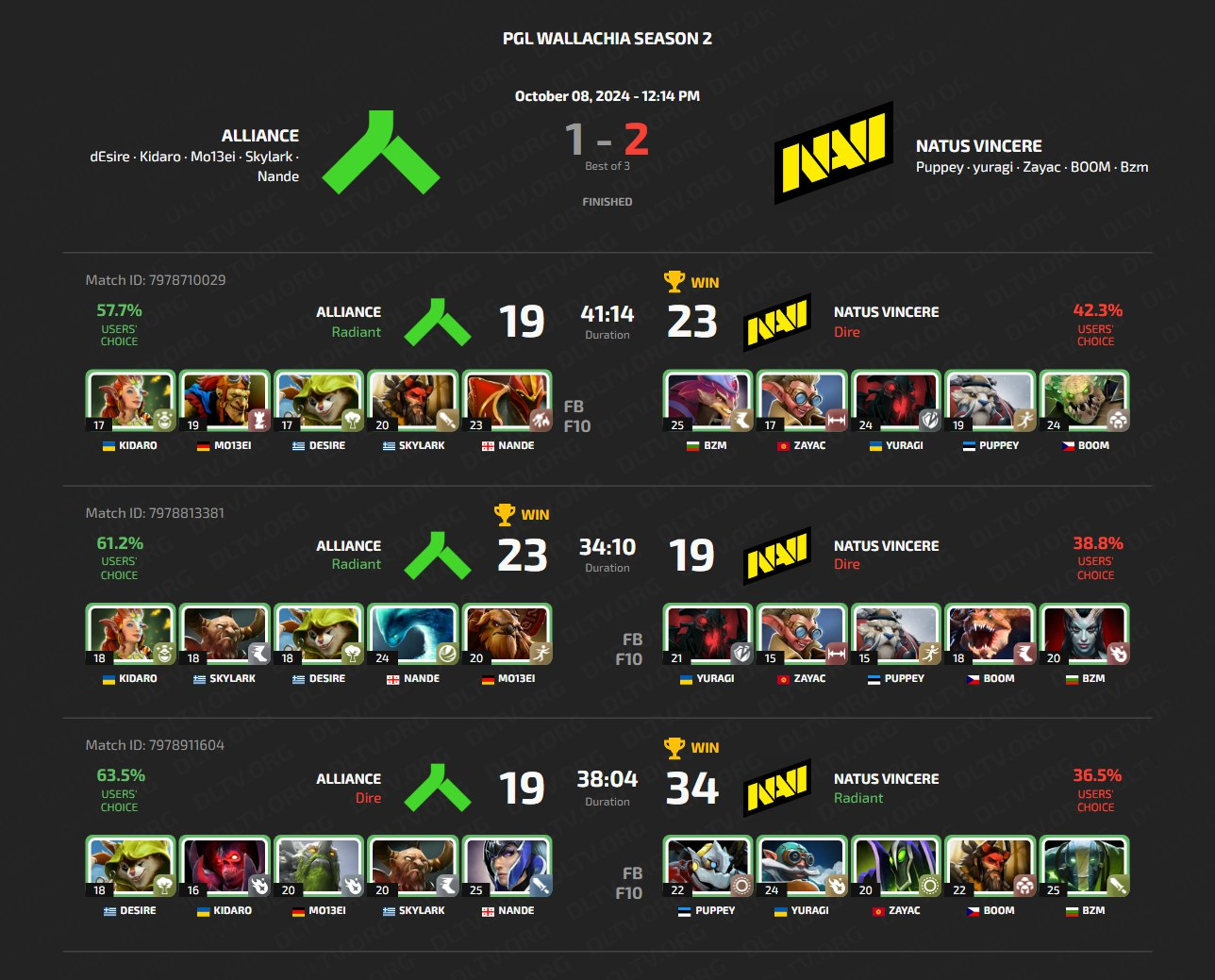The height and width of the screenshot is (980, 1215).
Task: Click YURAGI's hero portrait in game two
Action: (708, 634)
